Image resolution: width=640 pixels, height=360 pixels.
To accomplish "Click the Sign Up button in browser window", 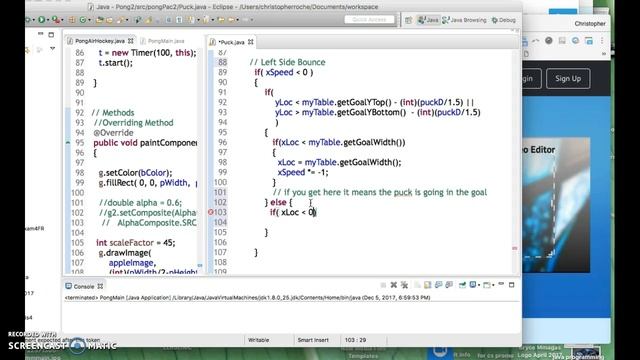I will 568,78.
